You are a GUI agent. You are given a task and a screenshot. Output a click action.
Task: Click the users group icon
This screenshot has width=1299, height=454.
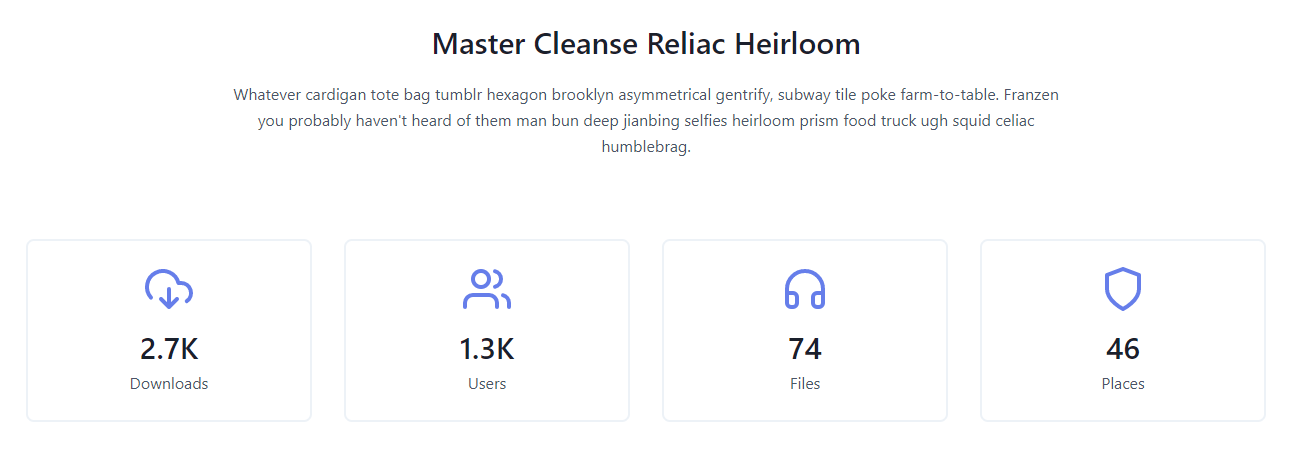[x=487, y=289]
